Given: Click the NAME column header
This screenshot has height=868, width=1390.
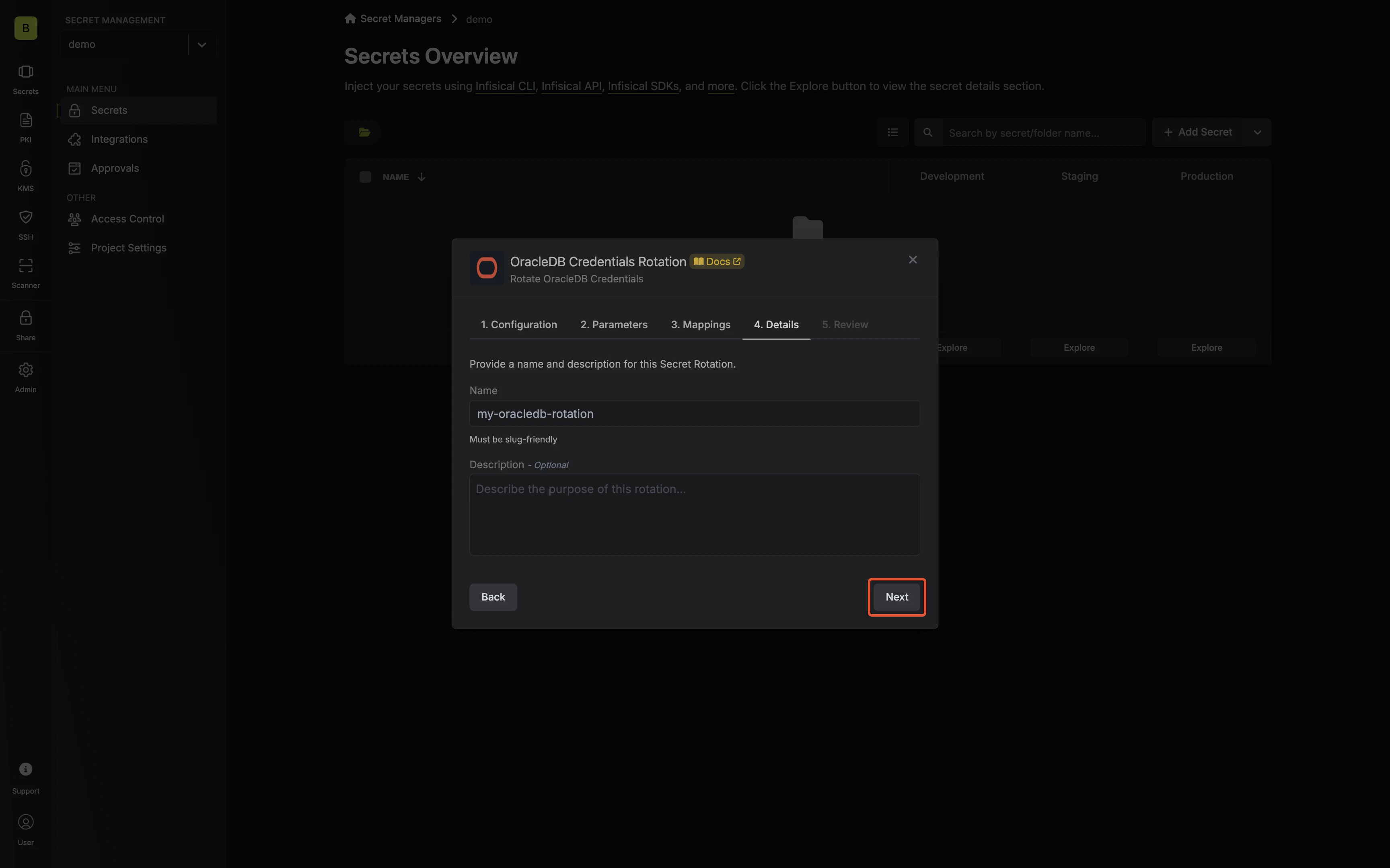Looking at the screenshot, I should click(x=395, y=177).
